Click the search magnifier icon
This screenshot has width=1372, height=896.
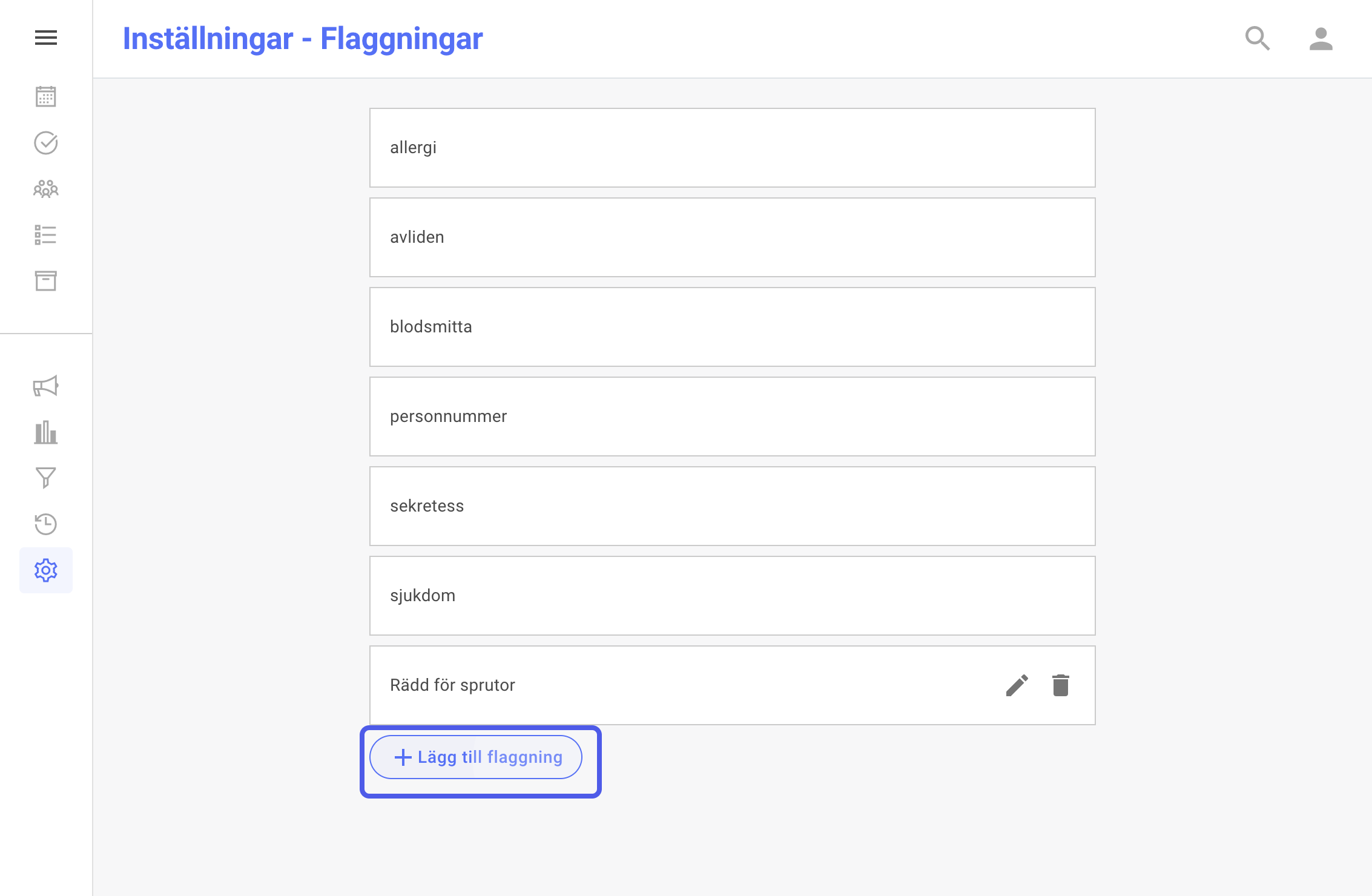[x=1258, y=39]
